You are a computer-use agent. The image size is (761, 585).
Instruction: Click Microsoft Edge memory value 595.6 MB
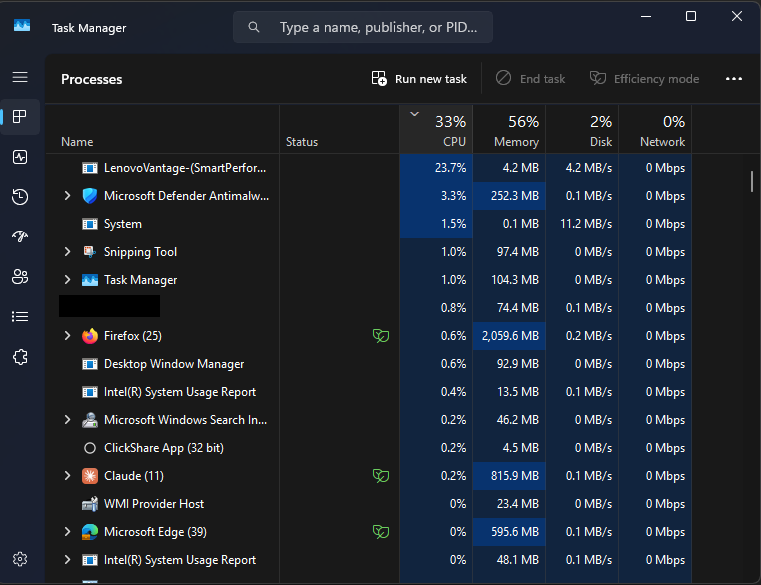pyautogui.click(x=514, y=532)
